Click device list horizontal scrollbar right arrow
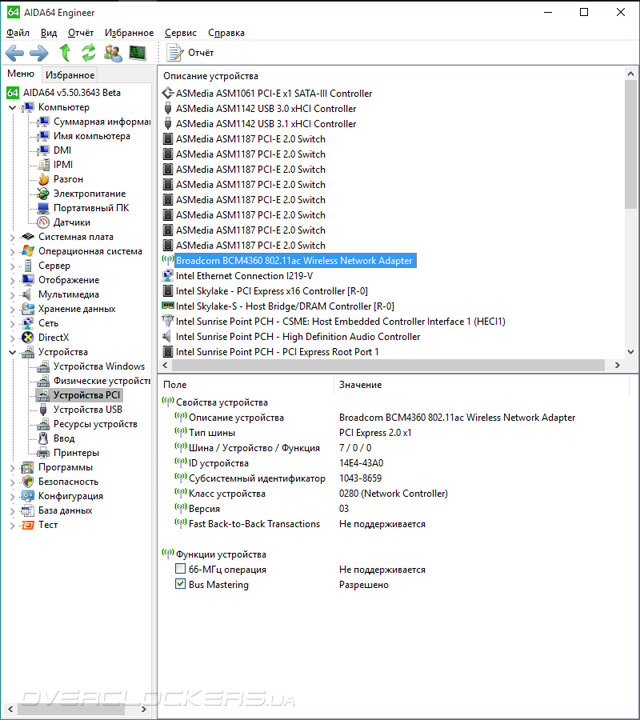The image size is (640, 720). (618, 365)
